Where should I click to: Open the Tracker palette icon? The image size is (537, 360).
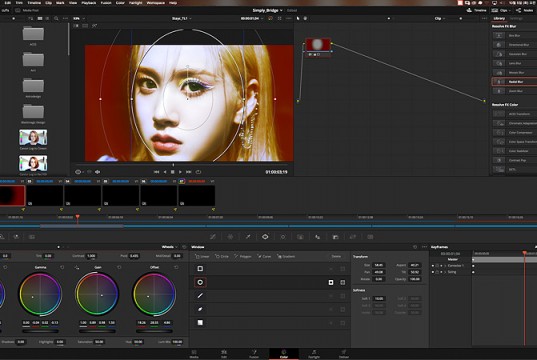pyautogui.click(x=283, y=237)
